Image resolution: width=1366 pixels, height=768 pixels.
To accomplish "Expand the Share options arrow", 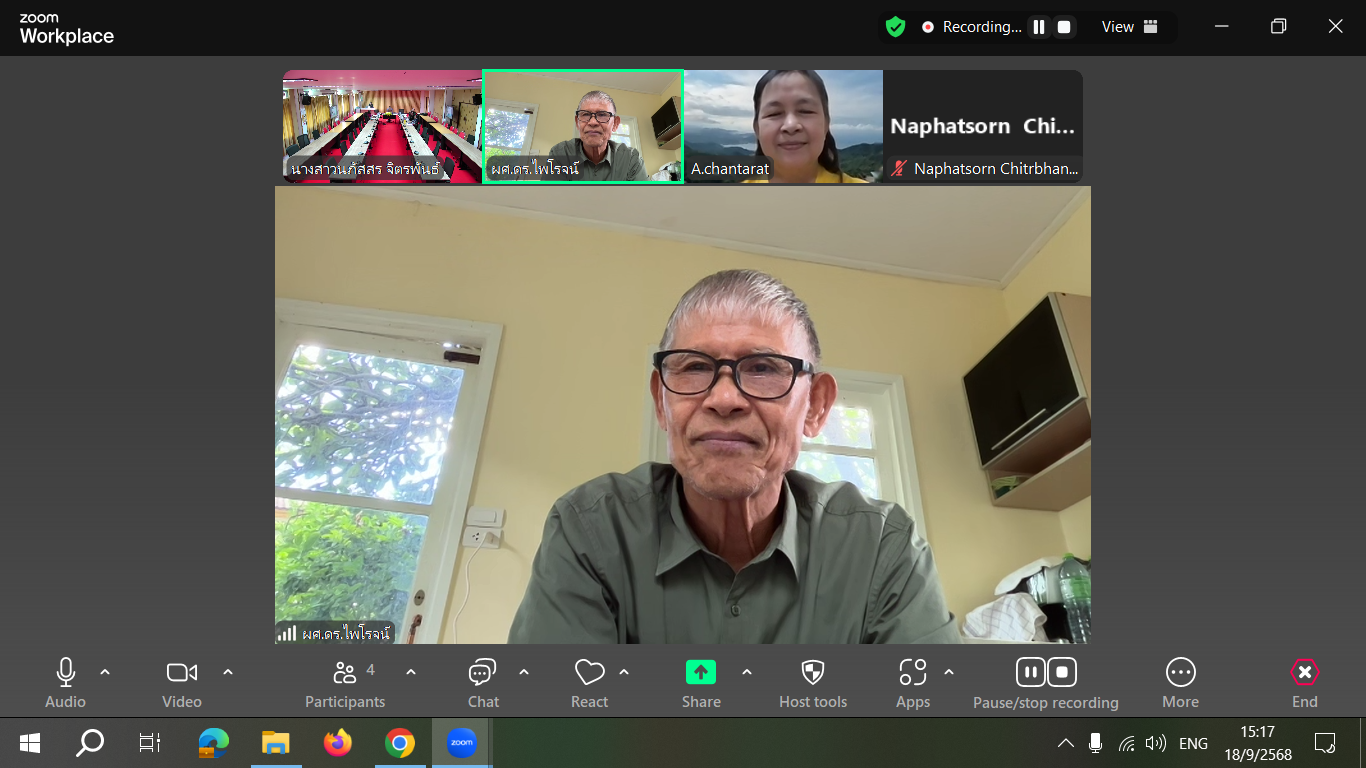I will (747, 672).
